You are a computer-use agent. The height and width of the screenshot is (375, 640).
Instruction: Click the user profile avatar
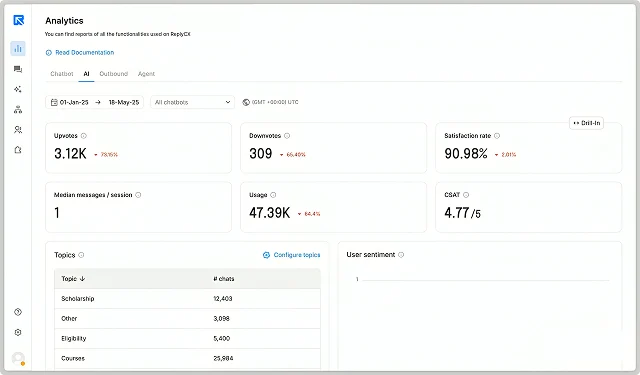(18, 358)
